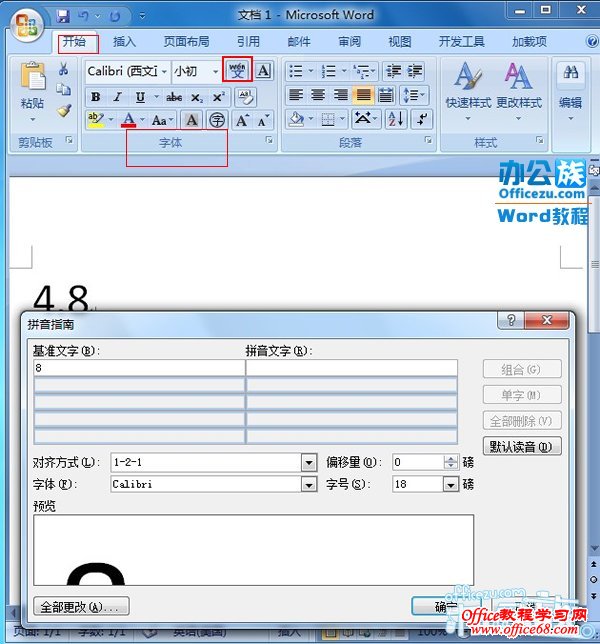The width and height of the screenshot is (600, 644).
Task: Toggle italic formatting
Action: [x=117, y=97]
